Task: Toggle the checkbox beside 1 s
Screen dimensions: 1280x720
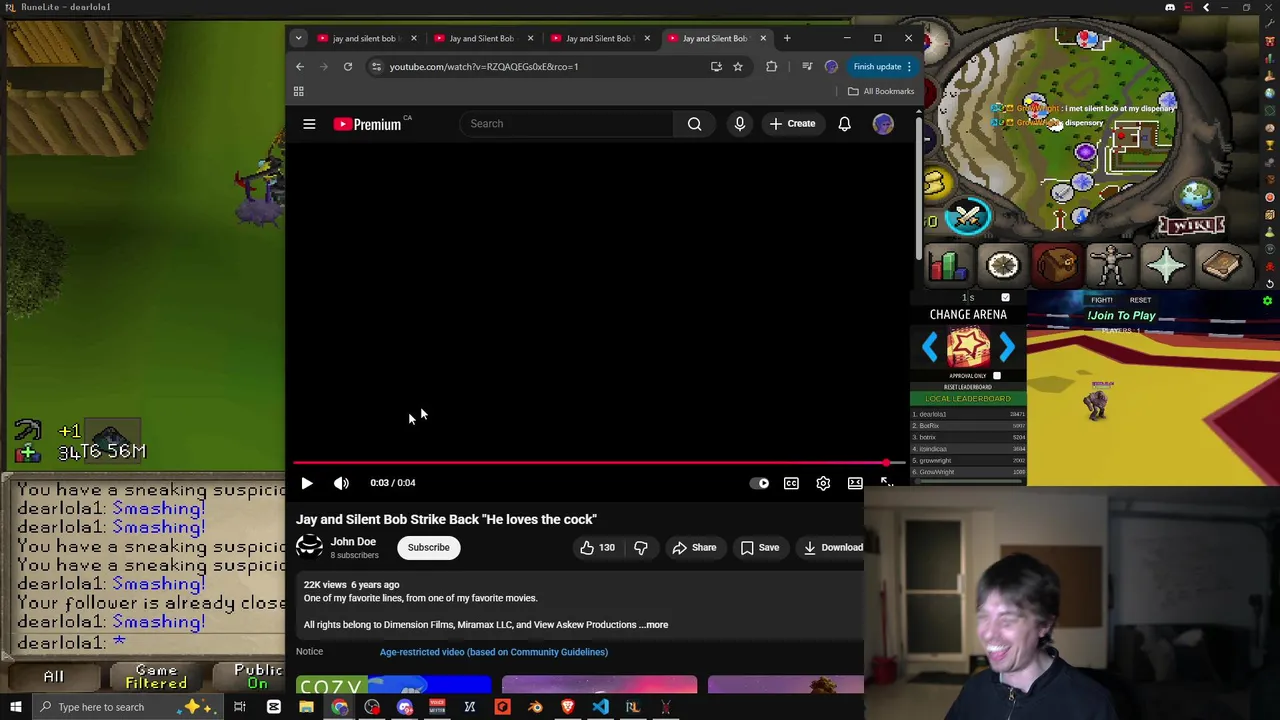Action: click(x=1005, y=298)
